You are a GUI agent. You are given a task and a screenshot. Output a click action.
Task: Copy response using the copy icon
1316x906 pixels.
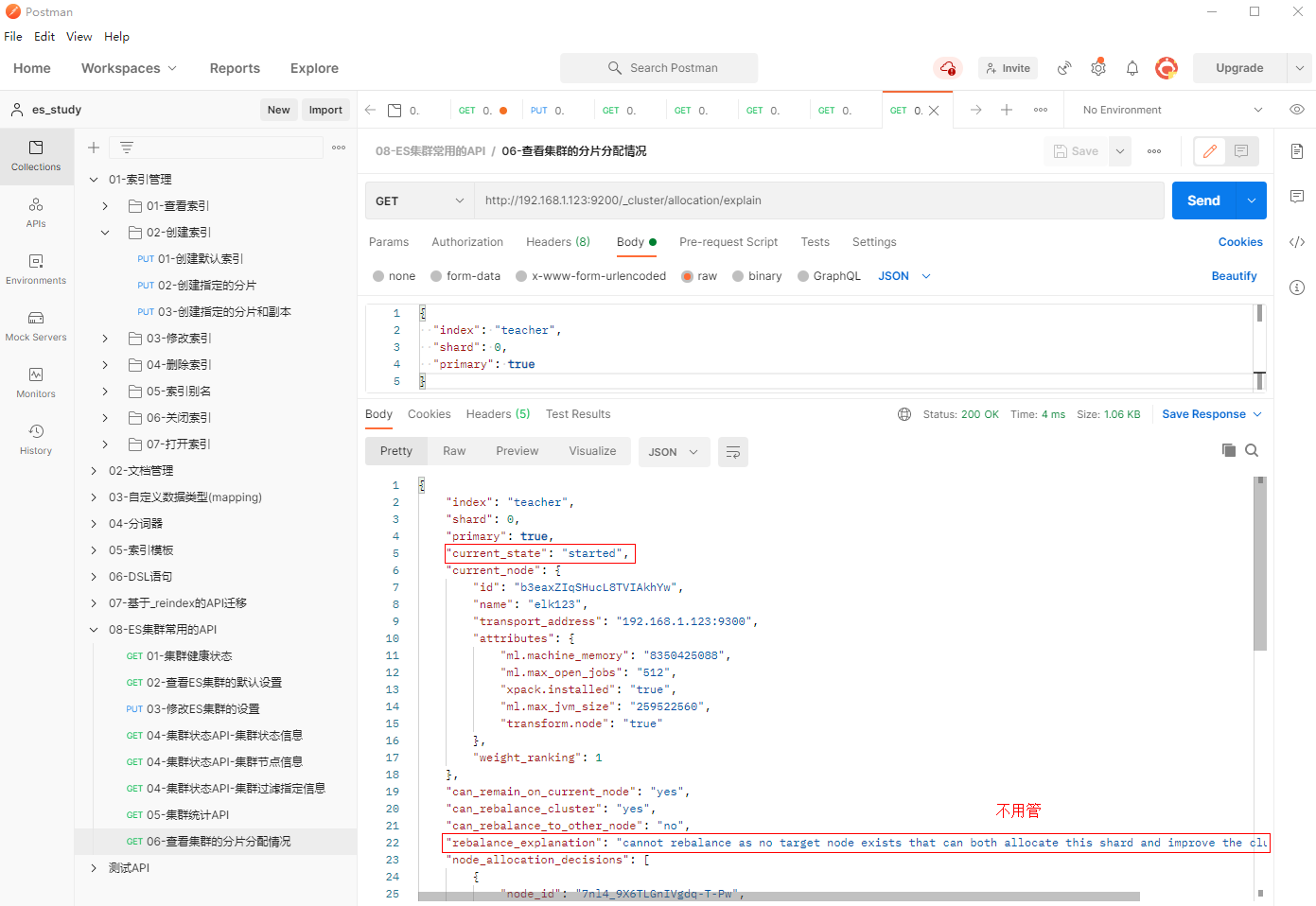coord(1228,450)
